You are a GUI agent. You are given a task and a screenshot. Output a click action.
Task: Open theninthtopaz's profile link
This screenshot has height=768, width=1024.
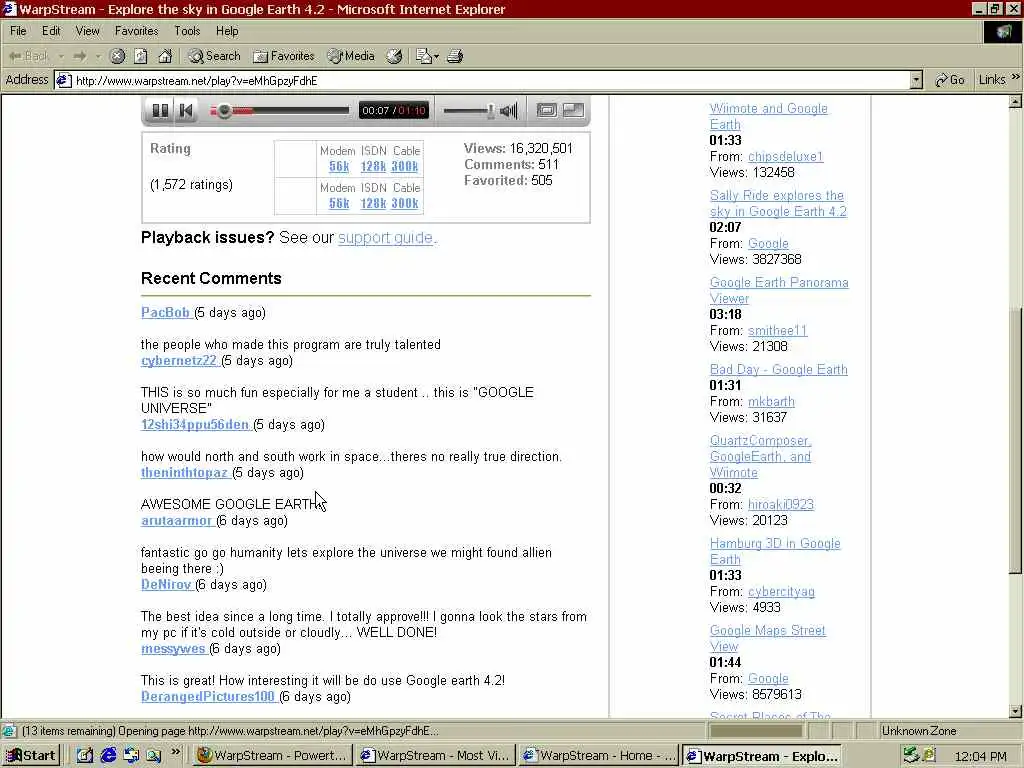(184, 473)
